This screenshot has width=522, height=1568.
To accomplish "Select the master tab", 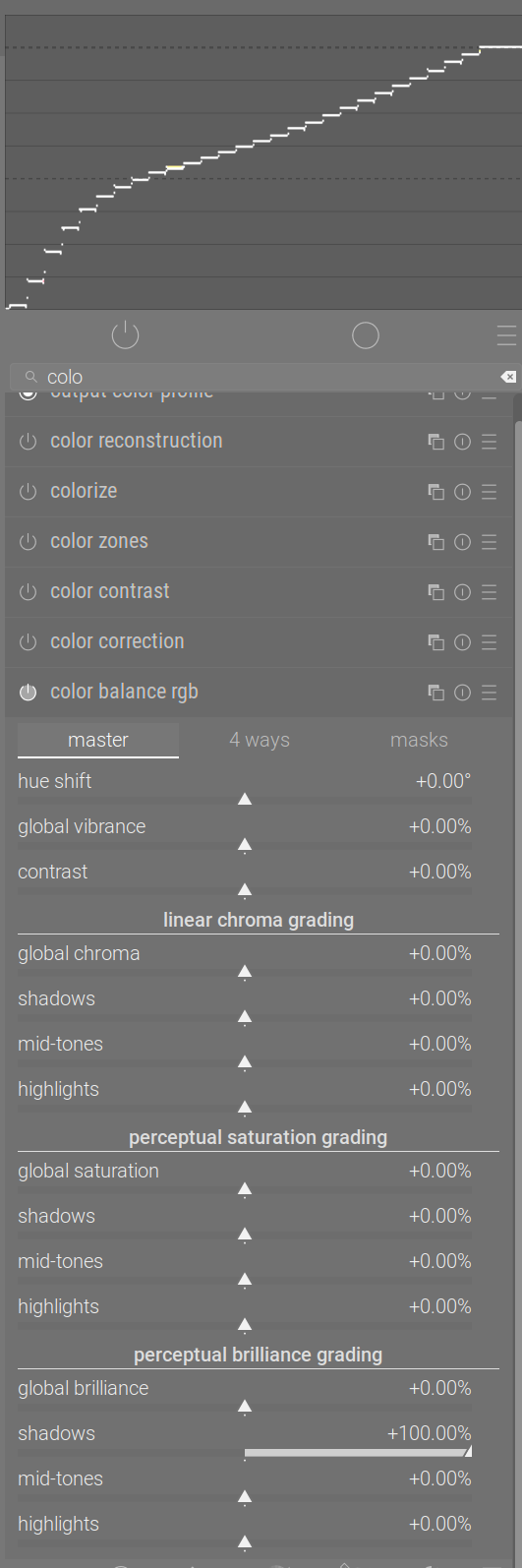I will tap(98, 740).
